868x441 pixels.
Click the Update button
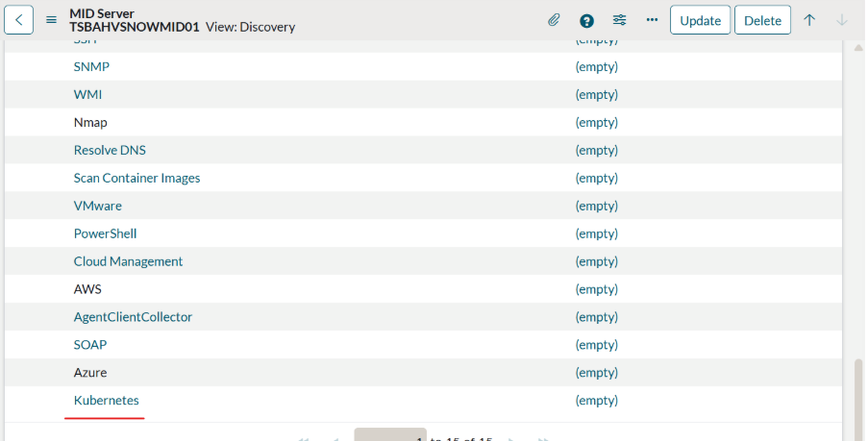click(x=700, y=20)
